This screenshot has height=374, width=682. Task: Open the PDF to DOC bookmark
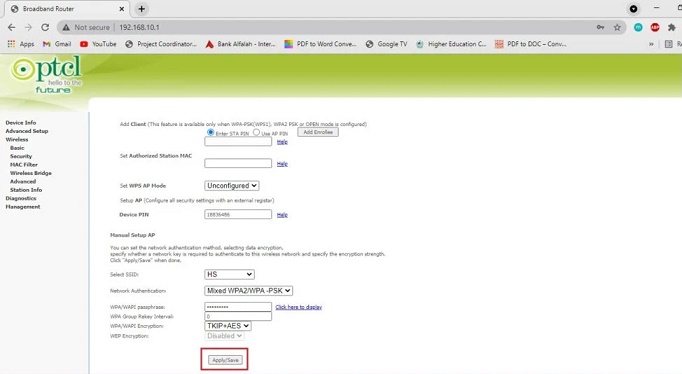[531, 44]
